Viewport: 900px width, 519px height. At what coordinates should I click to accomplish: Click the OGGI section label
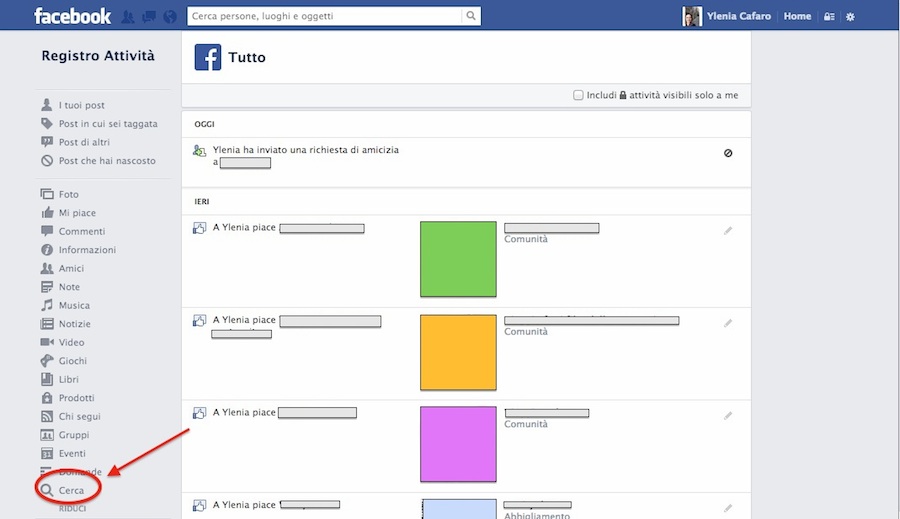pos(204,124)
